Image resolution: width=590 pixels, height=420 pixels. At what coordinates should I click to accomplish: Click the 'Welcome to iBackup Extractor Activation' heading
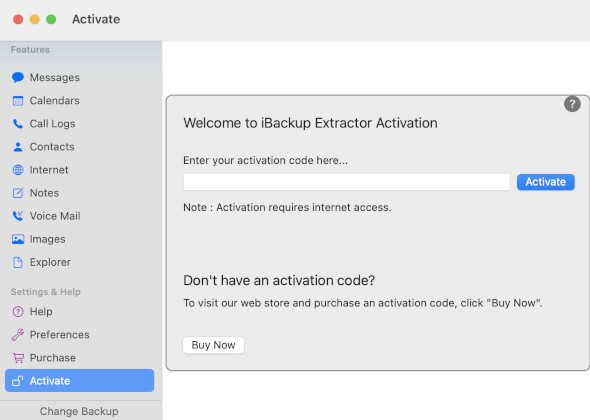tap(310, 123)
